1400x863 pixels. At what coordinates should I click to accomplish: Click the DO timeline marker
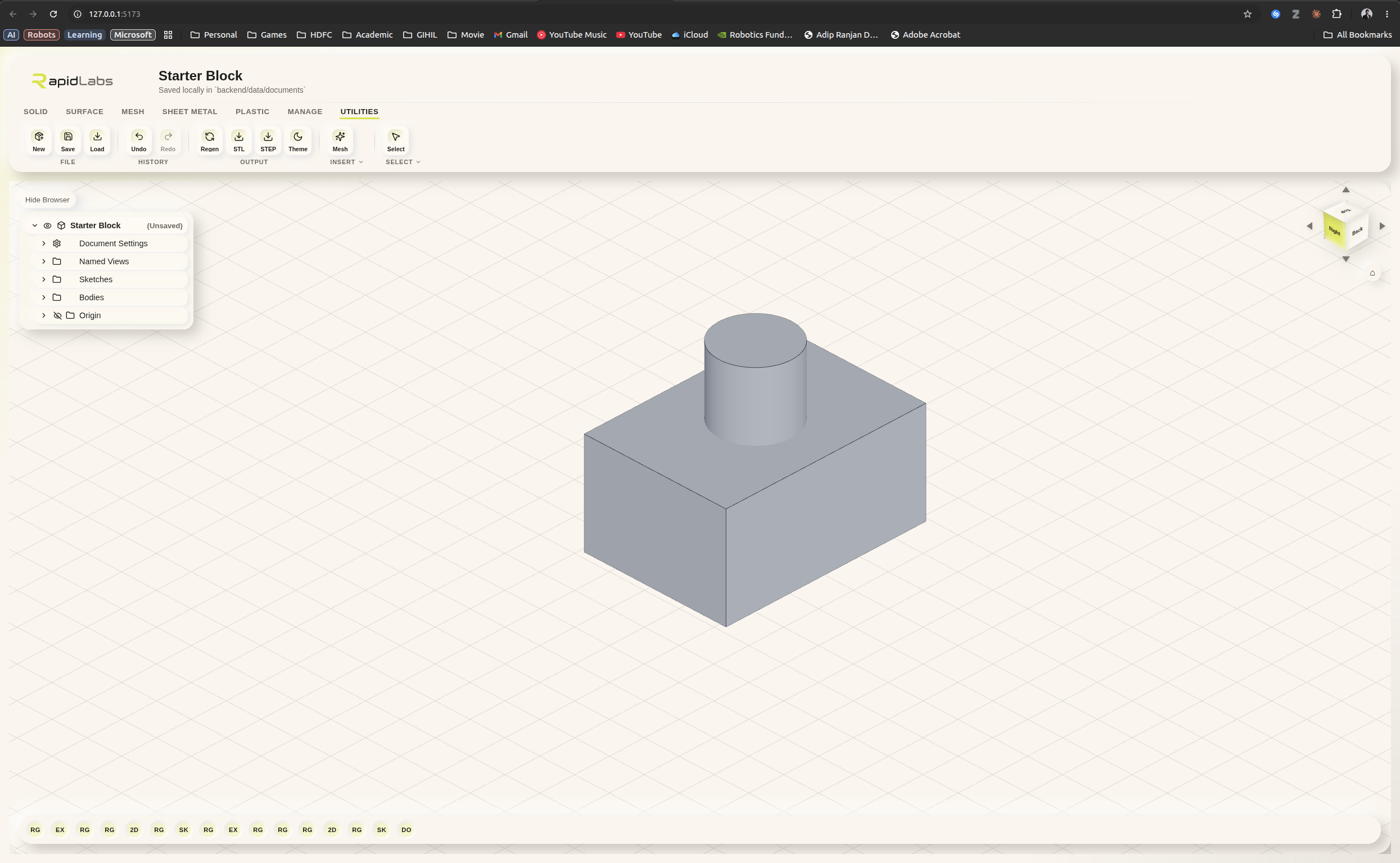[x=407, y=829]
